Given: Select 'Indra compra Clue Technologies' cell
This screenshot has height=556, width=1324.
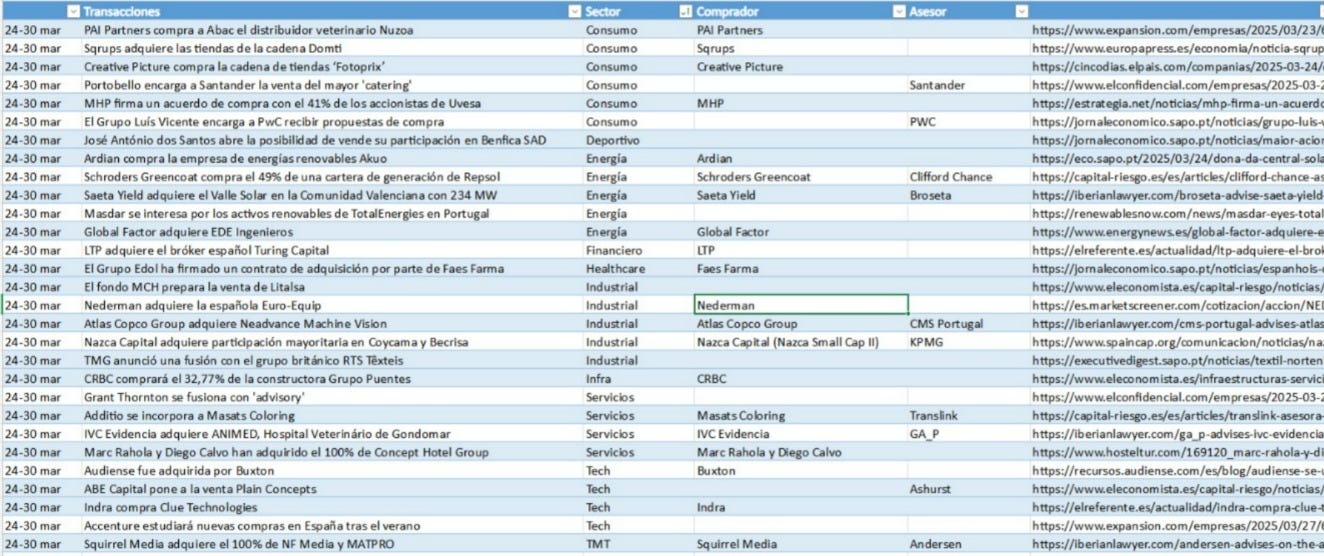Looking at the screenshot, I should pos(332,507).
